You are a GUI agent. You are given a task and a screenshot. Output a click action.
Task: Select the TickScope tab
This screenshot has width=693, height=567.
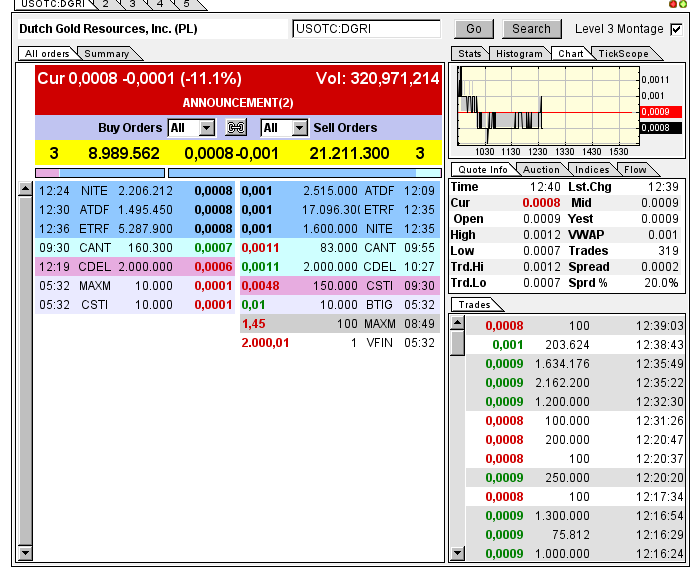[623, 54]
